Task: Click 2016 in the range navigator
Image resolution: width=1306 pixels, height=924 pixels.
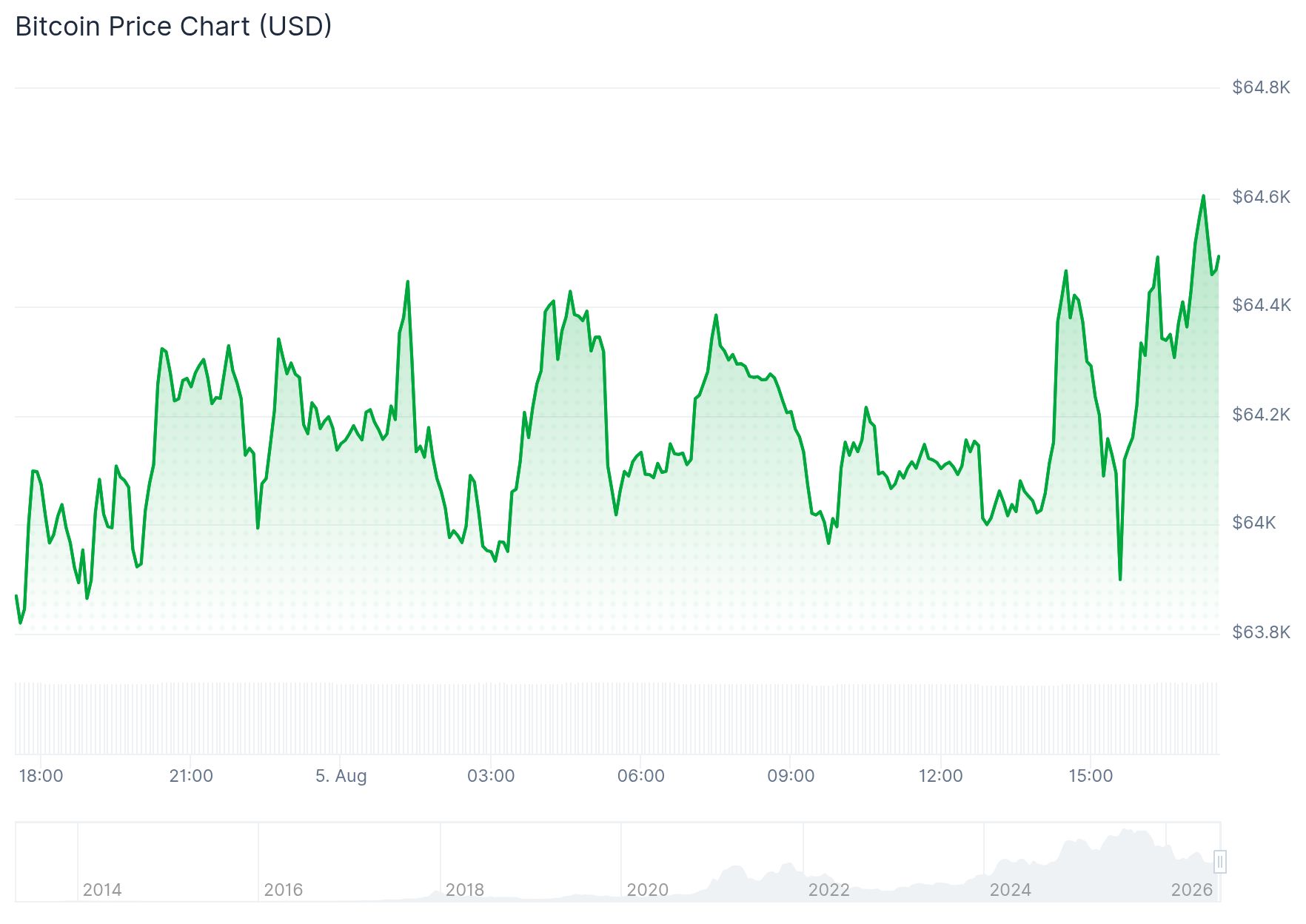Action: pos(284,890)
